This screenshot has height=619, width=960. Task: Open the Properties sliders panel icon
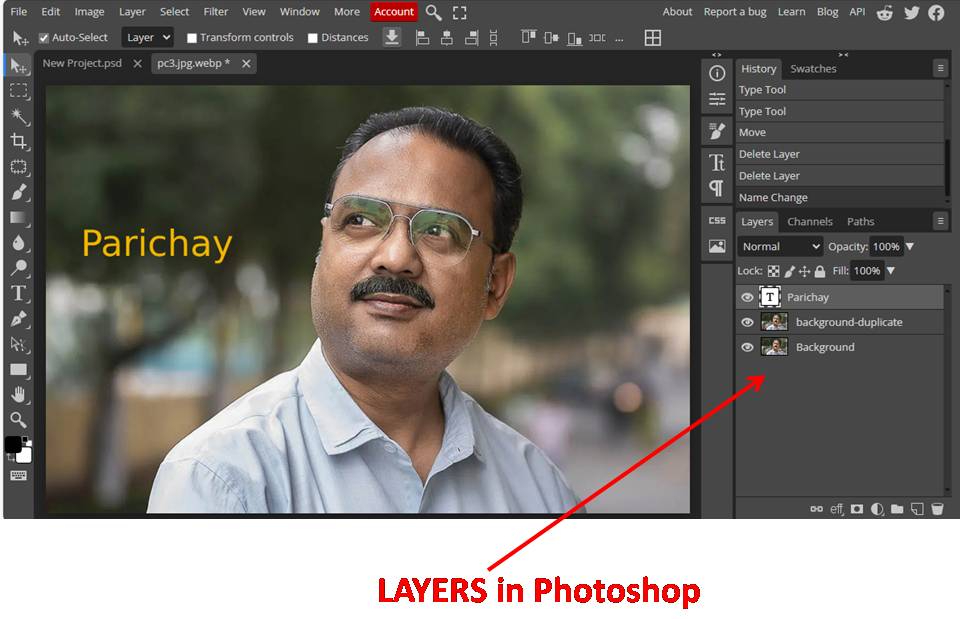coord(717,99)
